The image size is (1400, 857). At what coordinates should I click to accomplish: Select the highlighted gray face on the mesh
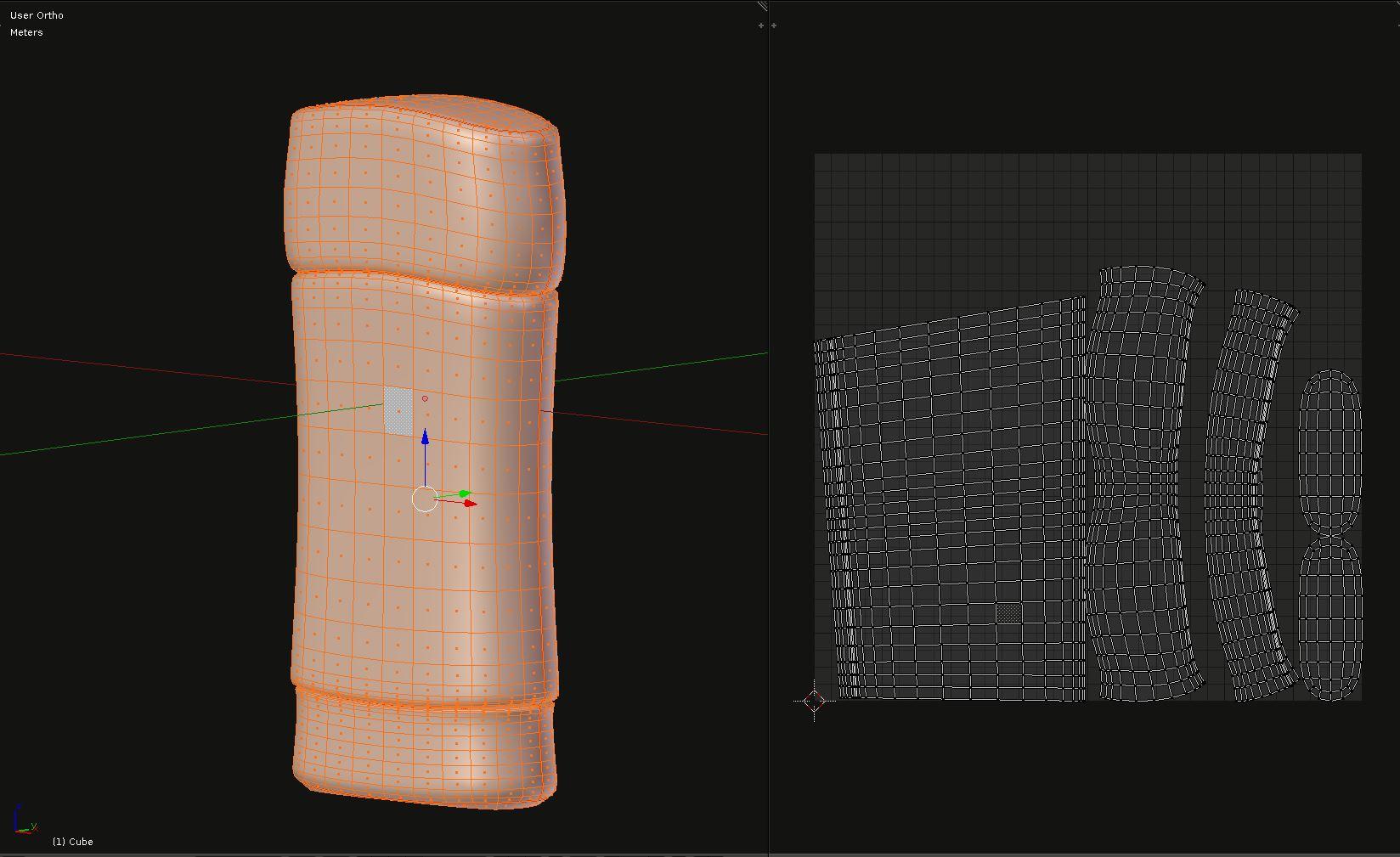pos(398,411)
